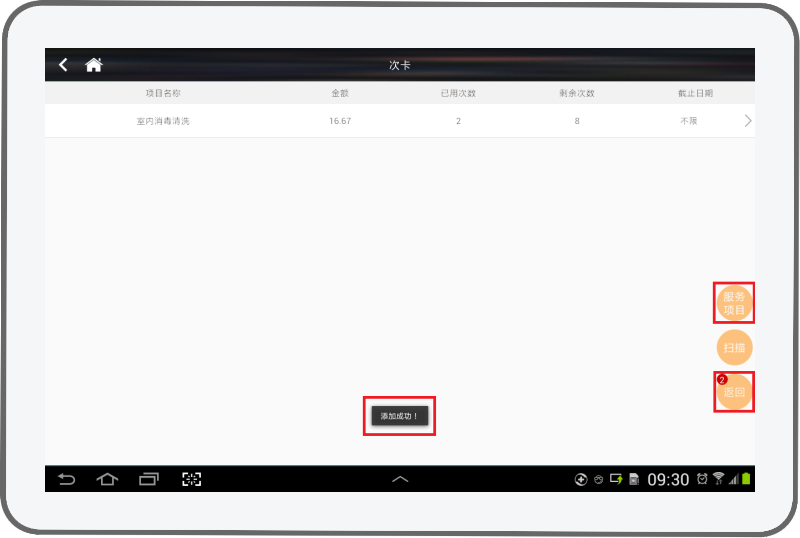The image size is (800, 538).
Task: Tap the battery icon in status bar
Action: tap(746, 479)
